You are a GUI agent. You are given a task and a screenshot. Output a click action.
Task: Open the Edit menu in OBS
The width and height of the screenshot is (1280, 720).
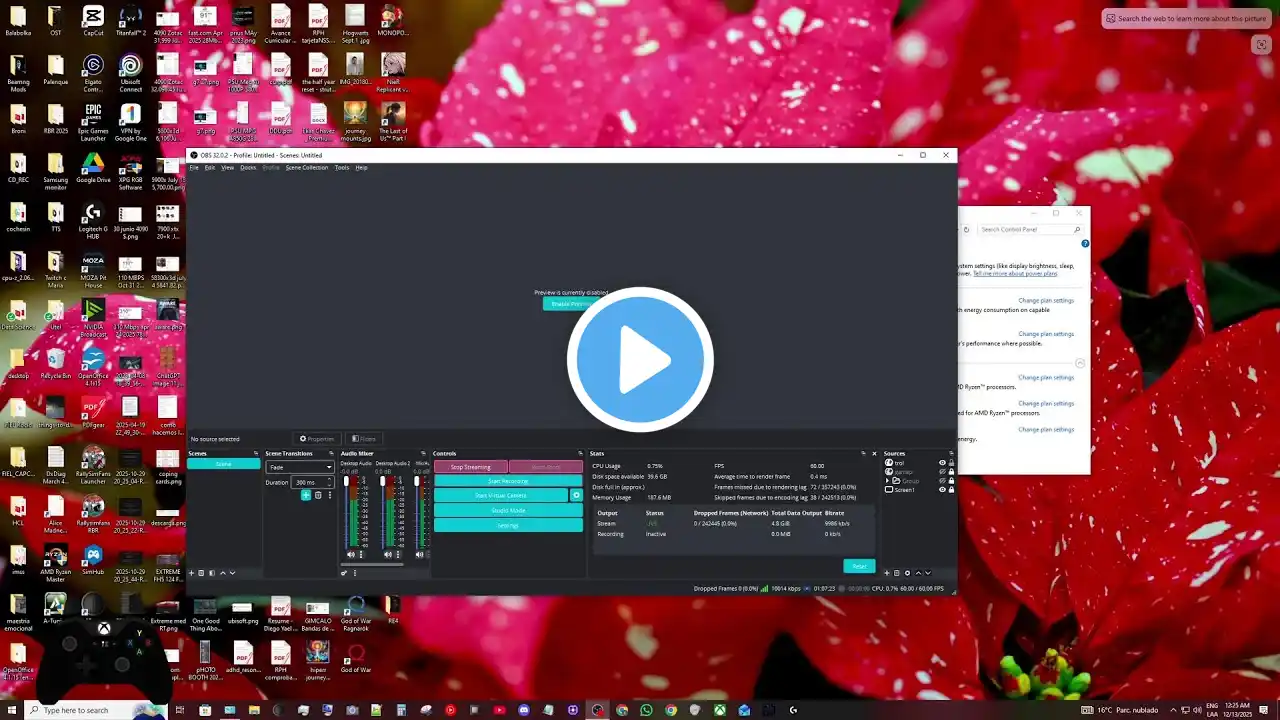pos(210,167)
